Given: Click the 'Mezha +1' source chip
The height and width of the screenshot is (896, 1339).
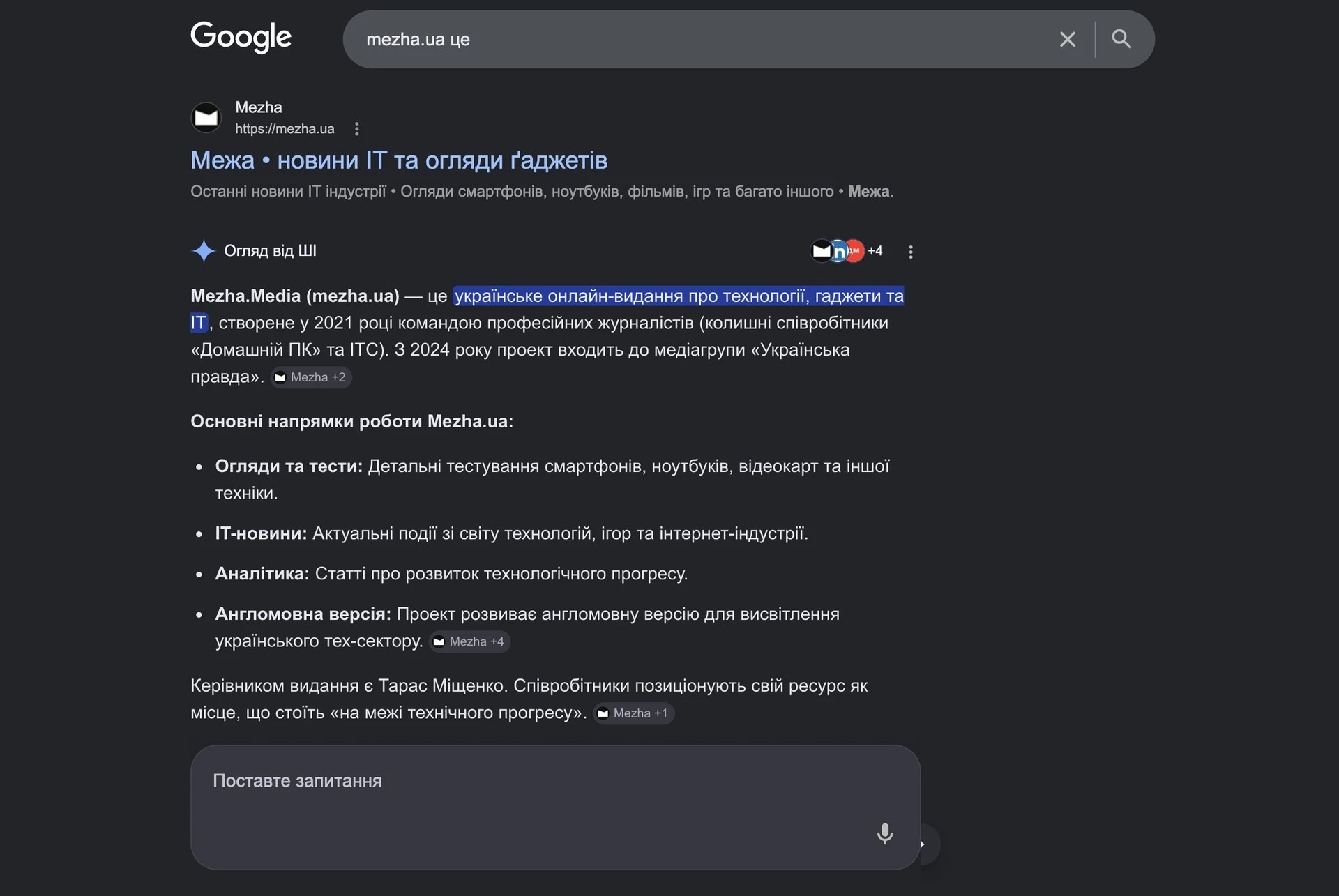Looking at the screenshot, I should 633,713.
